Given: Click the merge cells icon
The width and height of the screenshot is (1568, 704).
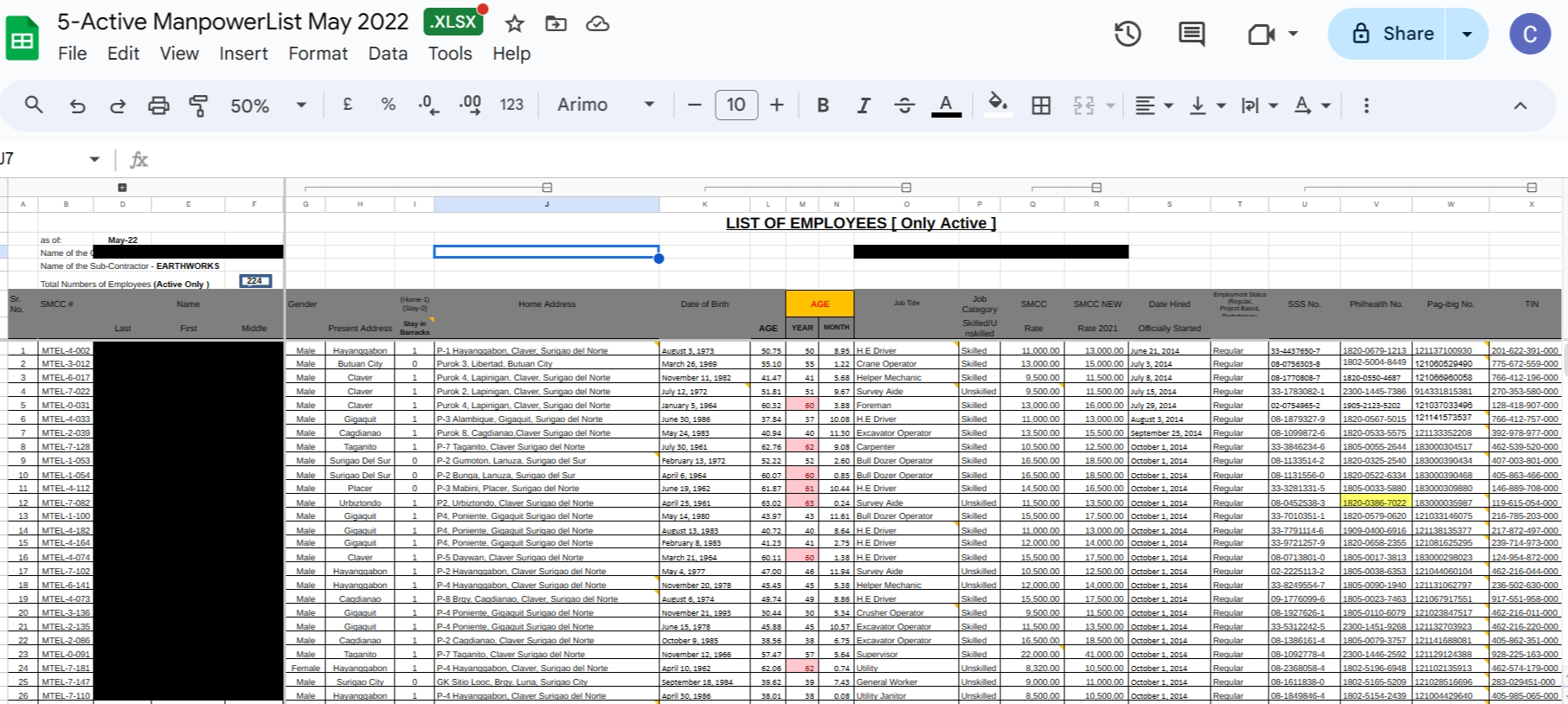Looking at the screenshot, I should tap(1083, 106).
